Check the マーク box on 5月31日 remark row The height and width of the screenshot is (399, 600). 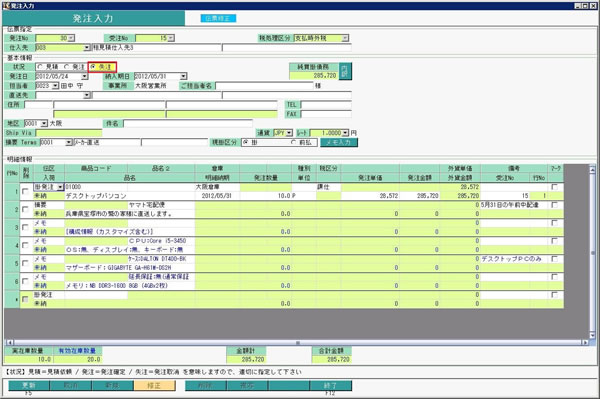(554, 205)
